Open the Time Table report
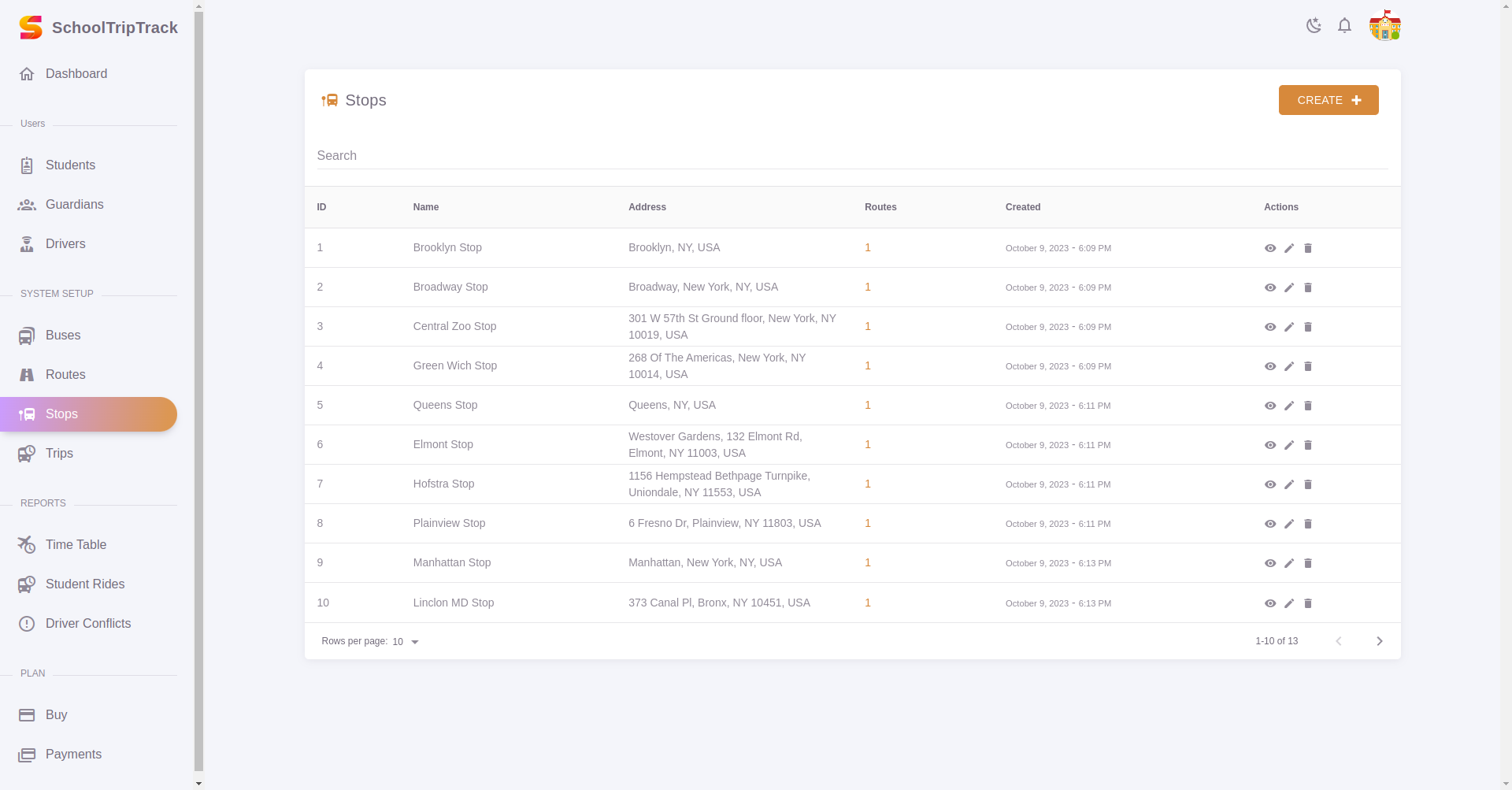The width and height of the screenshot is (1512, 790). click(x=75, y=545)
